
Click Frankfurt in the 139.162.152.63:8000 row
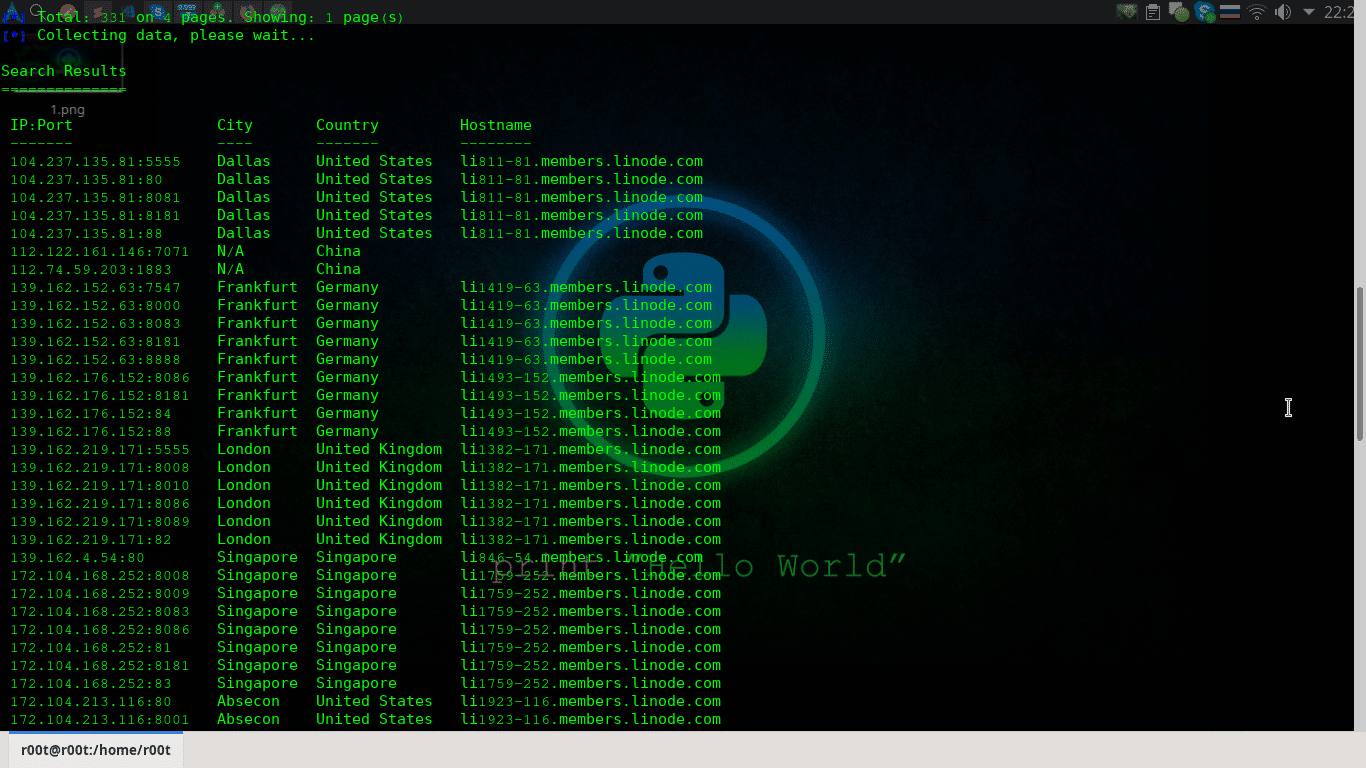[x=257, y=305]
